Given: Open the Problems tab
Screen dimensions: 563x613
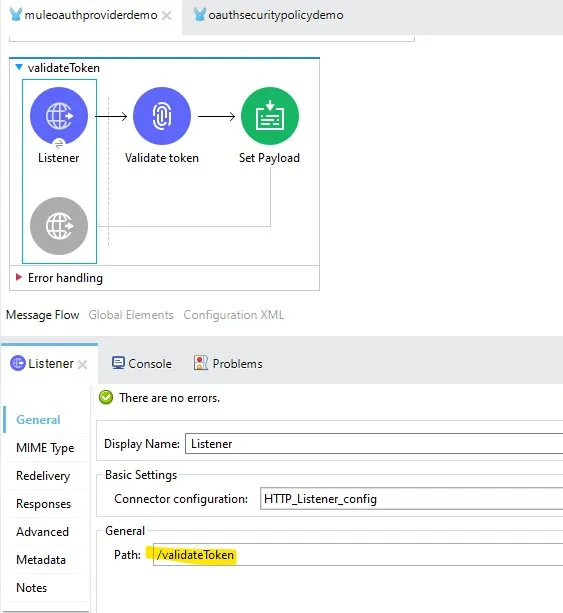Looking at the screenshot, I should pyautogui.click(x=228, y=364).
